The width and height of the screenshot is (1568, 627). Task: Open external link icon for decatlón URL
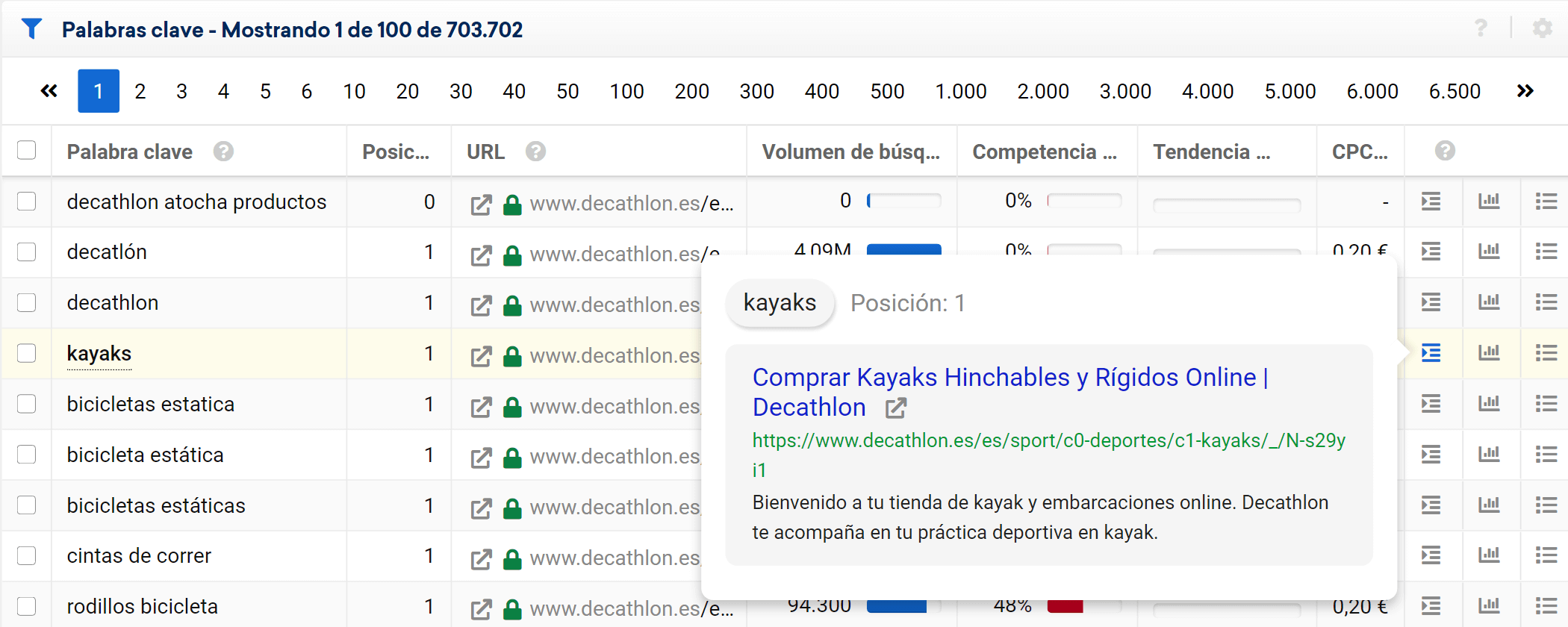pos(481,255)
